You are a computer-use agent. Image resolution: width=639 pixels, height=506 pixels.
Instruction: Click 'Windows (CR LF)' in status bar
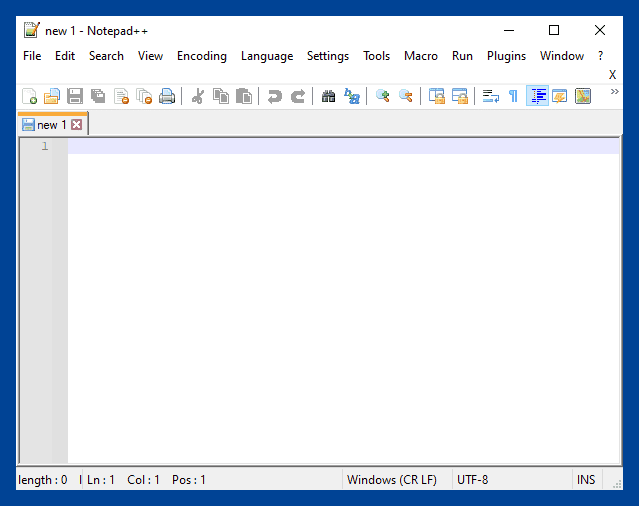(392, 480)
